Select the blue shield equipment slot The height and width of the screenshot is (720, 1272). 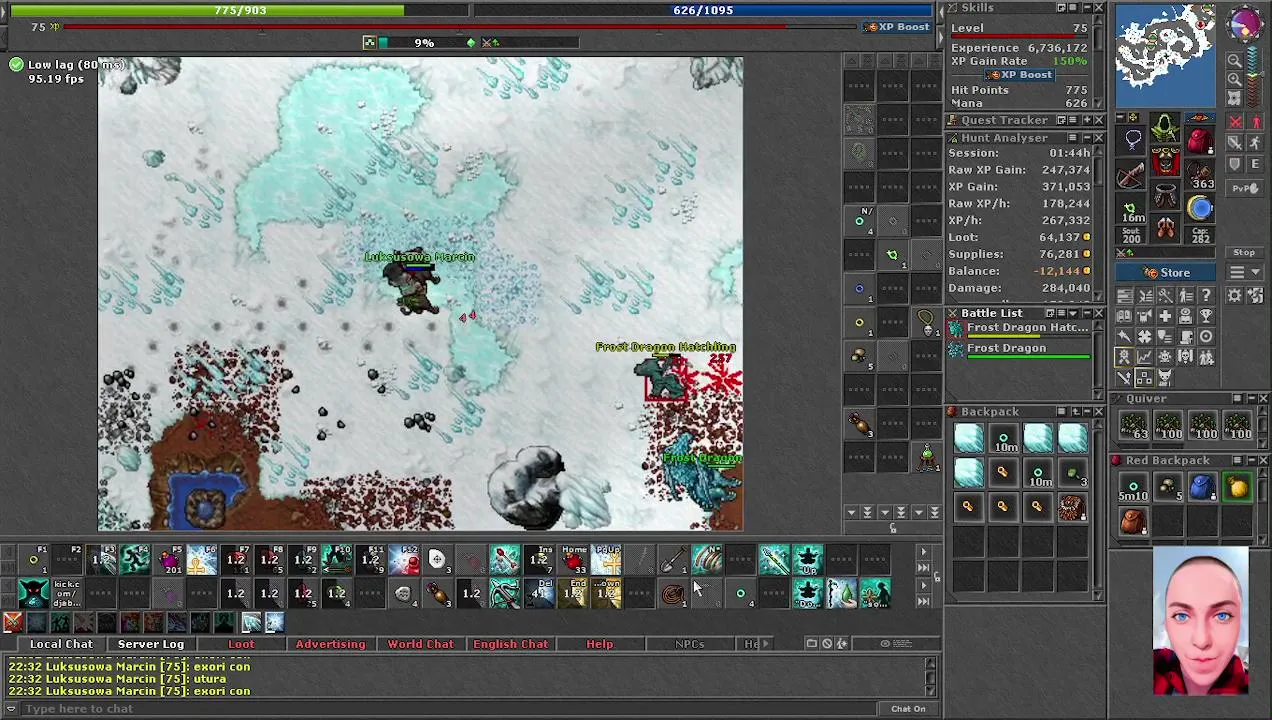pyautogui.click(x=1200, y=207)
